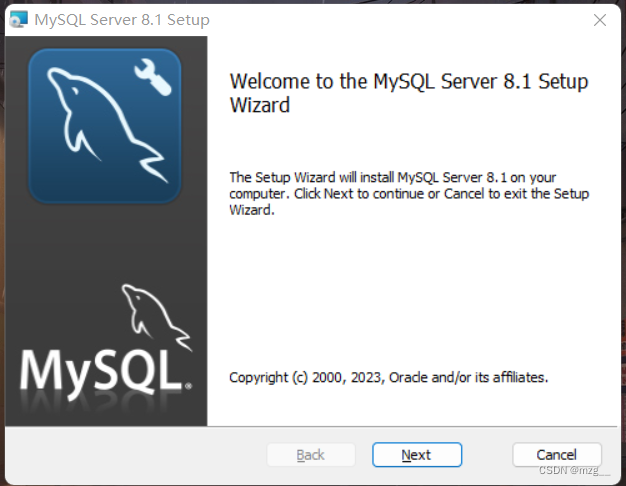Select the "Welcome to the MySQL Server 8.1 Setup Wizard" heading
Screen dimensions: 626x486
409,93
